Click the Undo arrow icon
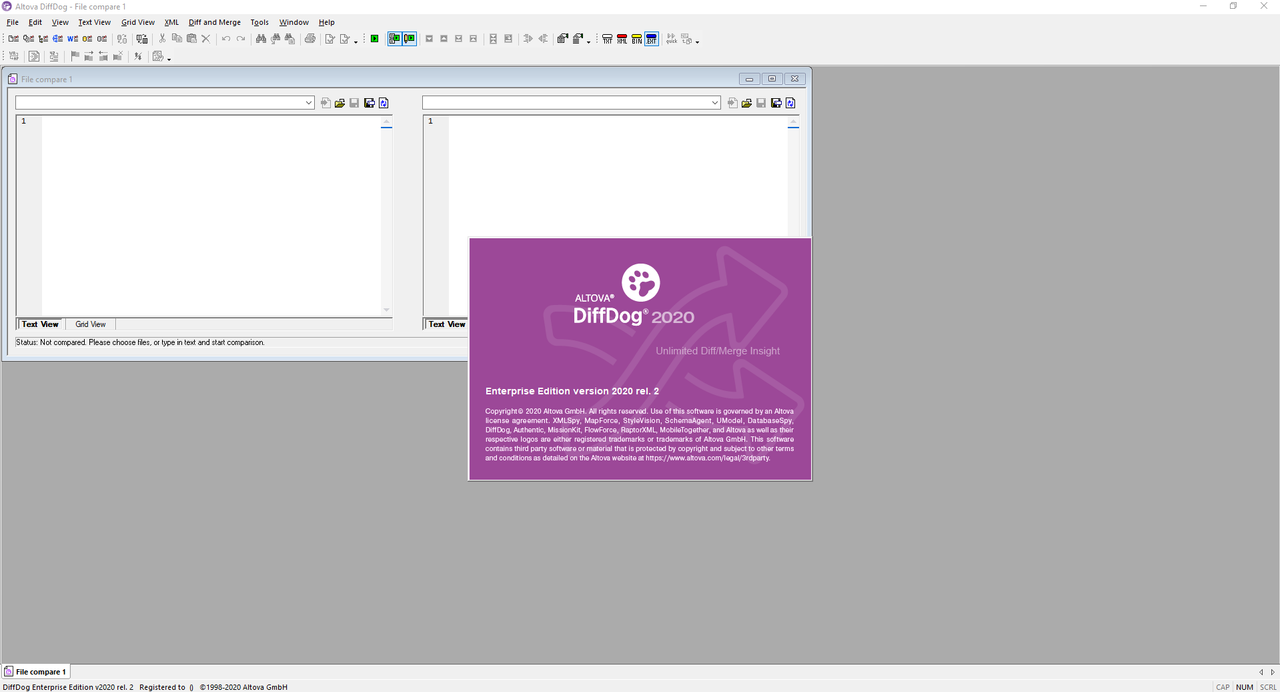The height and width of the screenshot is (692, 1280). point(226,39)
